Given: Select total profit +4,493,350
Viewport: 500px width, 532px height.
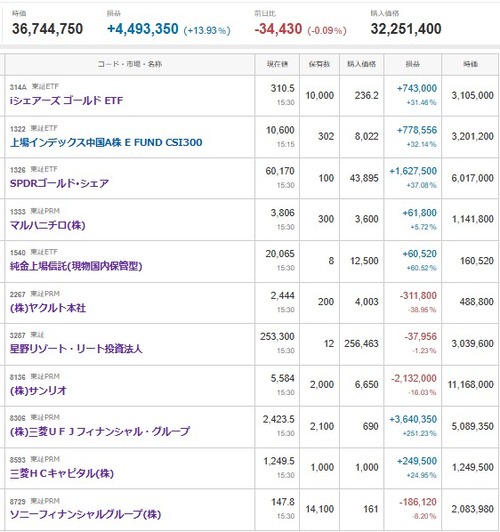Looking at the screenshot, I should click(143, 29).
